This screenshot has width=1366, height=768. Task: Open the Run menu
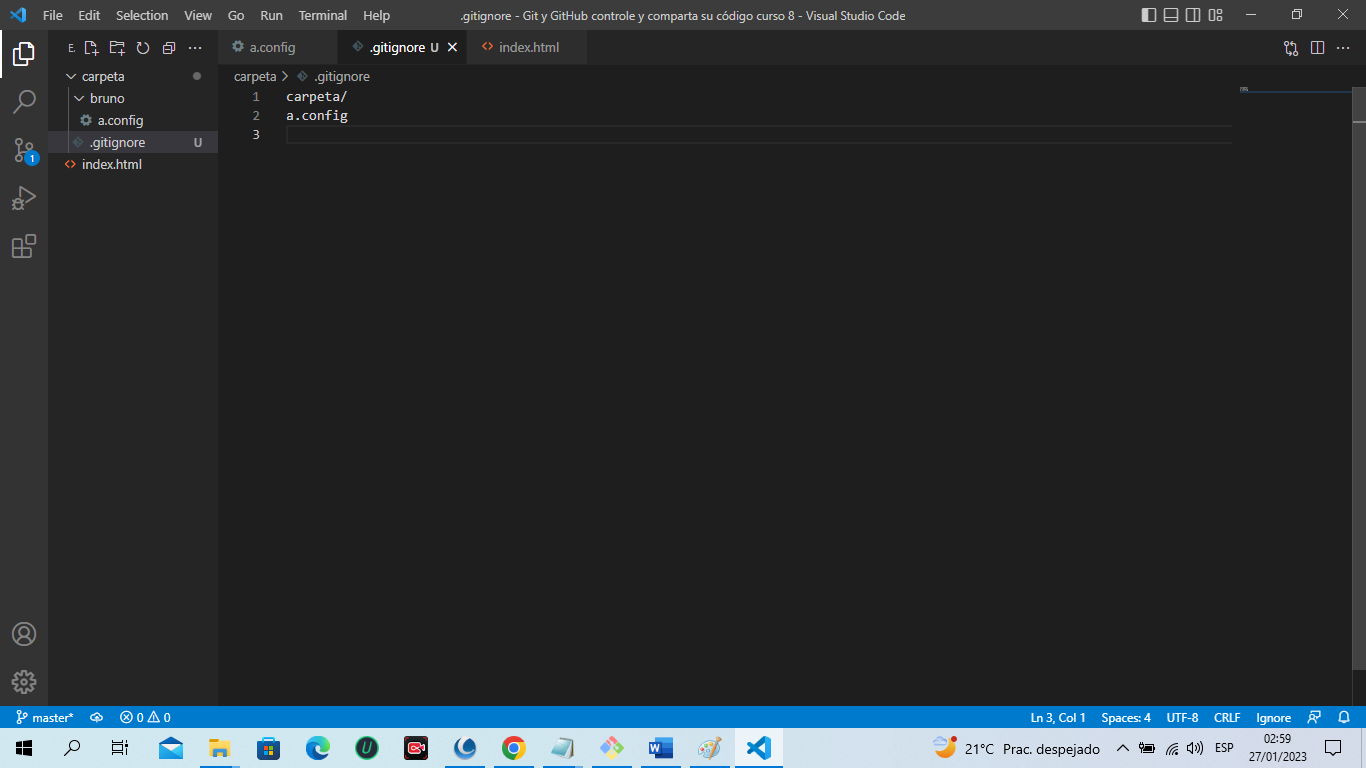click(x=271, y=15)
